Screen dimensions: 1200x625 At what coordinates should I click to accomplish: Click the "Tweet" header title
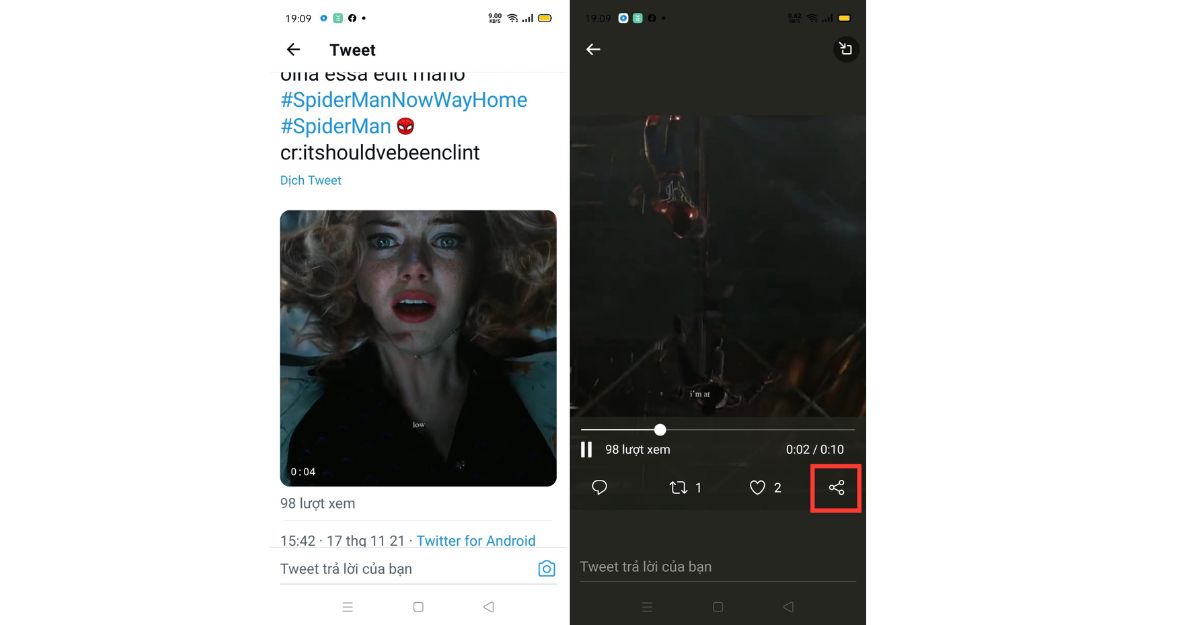point(352,50)
